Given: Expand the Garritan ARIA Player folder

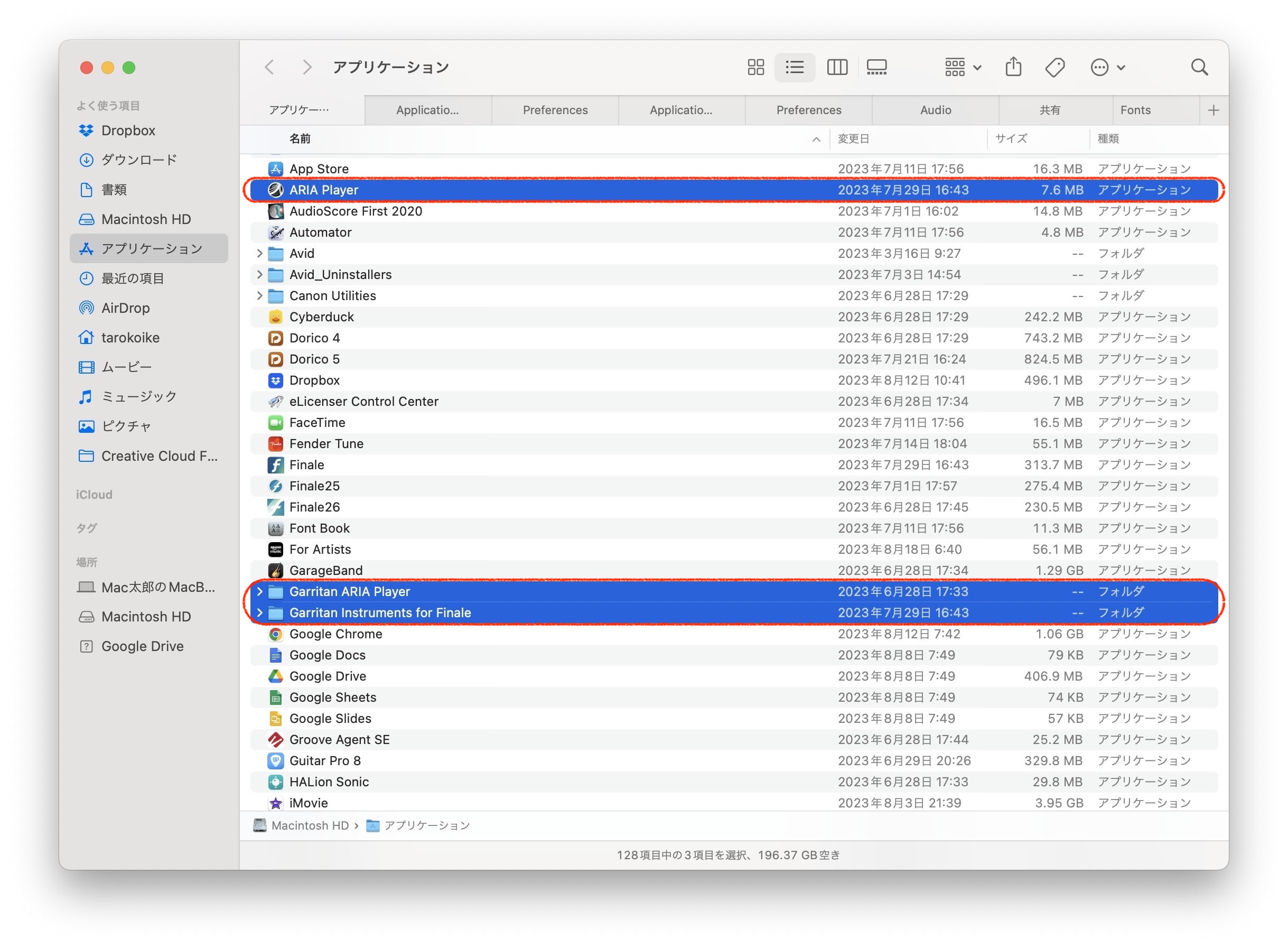Looking at the screenshot, I should coord(259,592).
